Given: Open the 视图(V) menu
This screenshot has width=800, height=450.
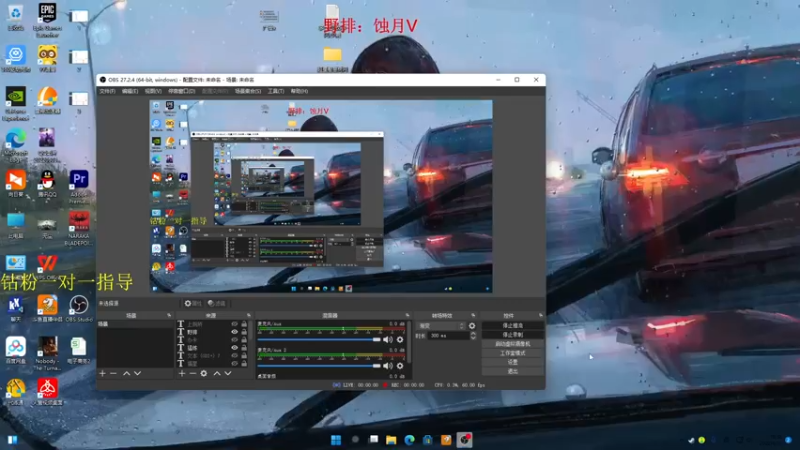Looking at the screenshot, I should click(153, 91).
